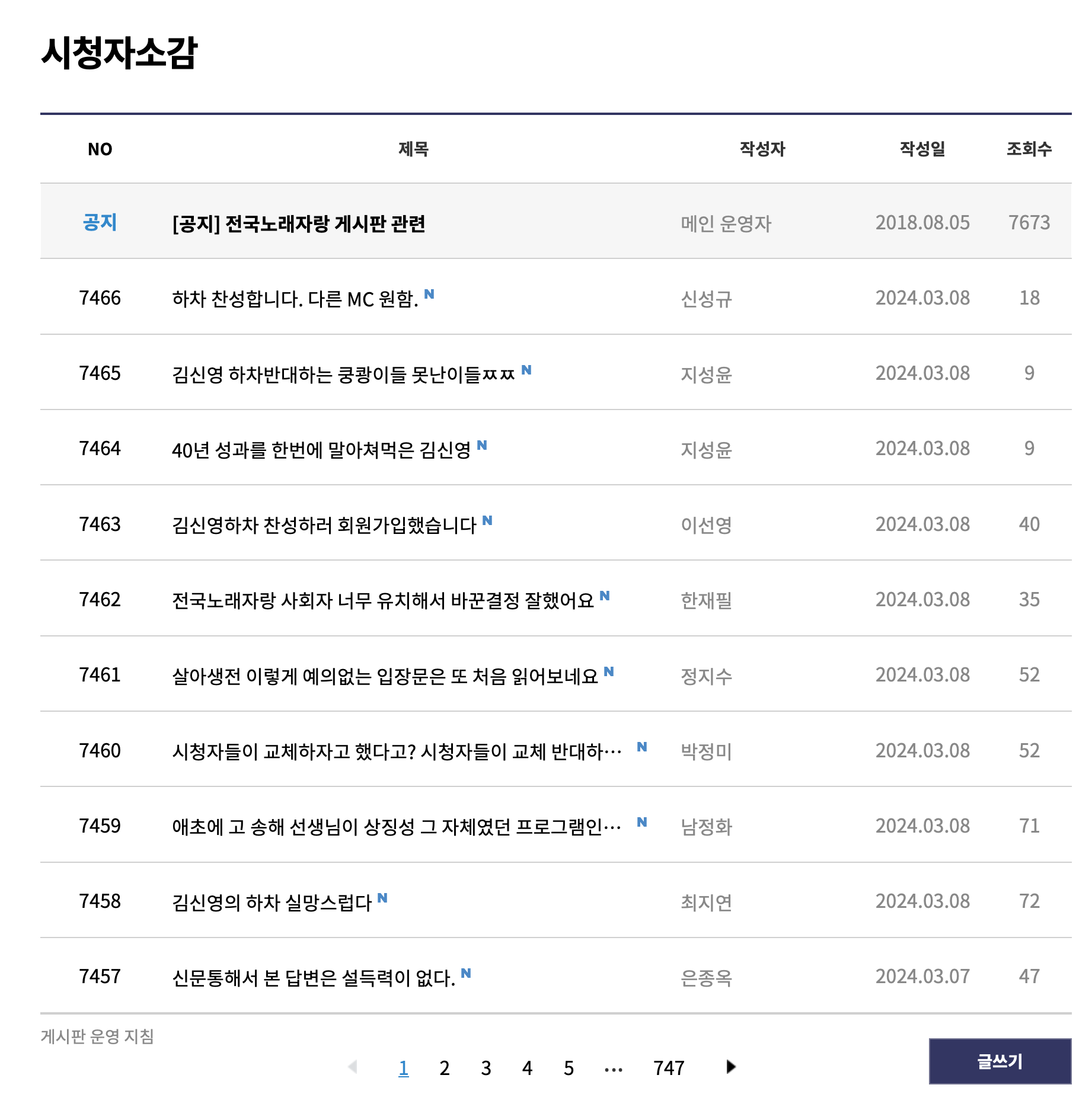1092x1107 pixels.
Task: Open notice post 전국노래자랑 게시판 관련
Action: 299,223
